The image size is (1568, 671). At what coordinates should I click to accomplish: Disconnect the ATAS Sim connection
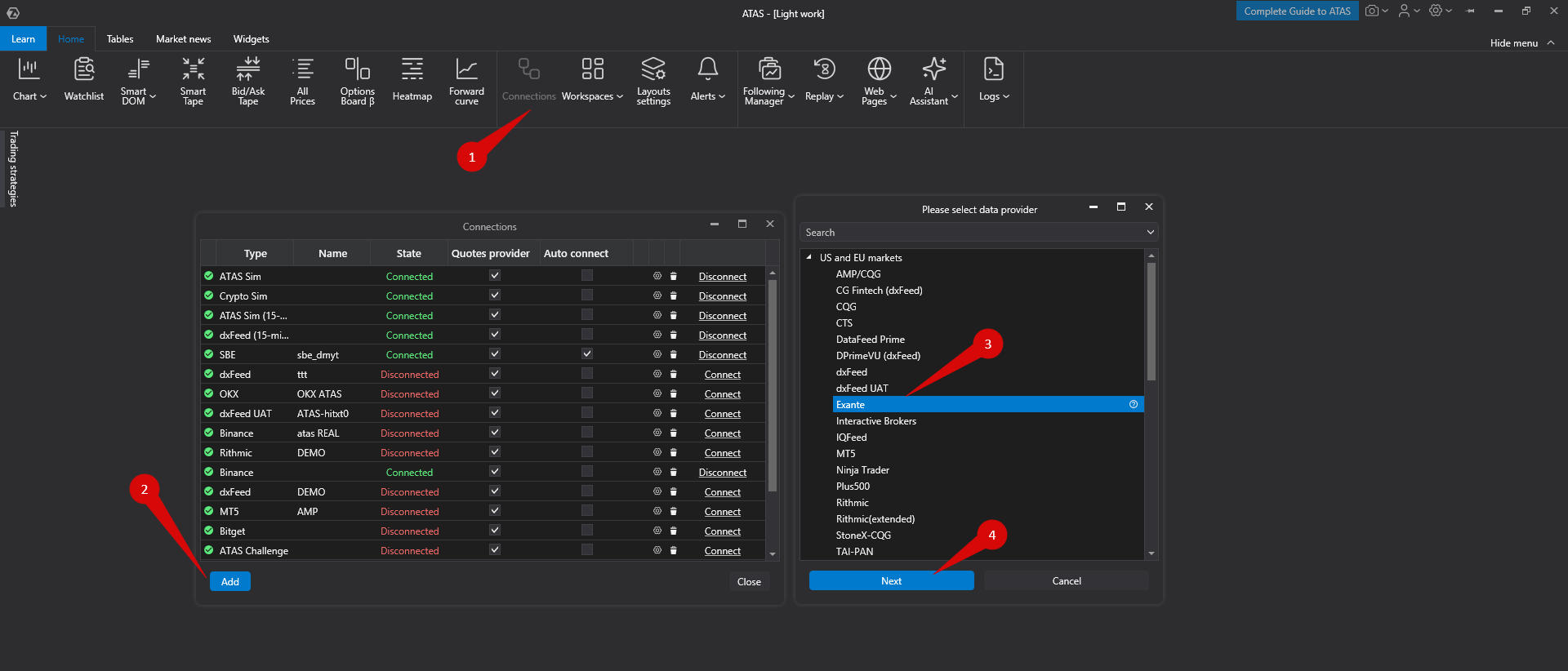pyautogui.click(x=723, y=277)
